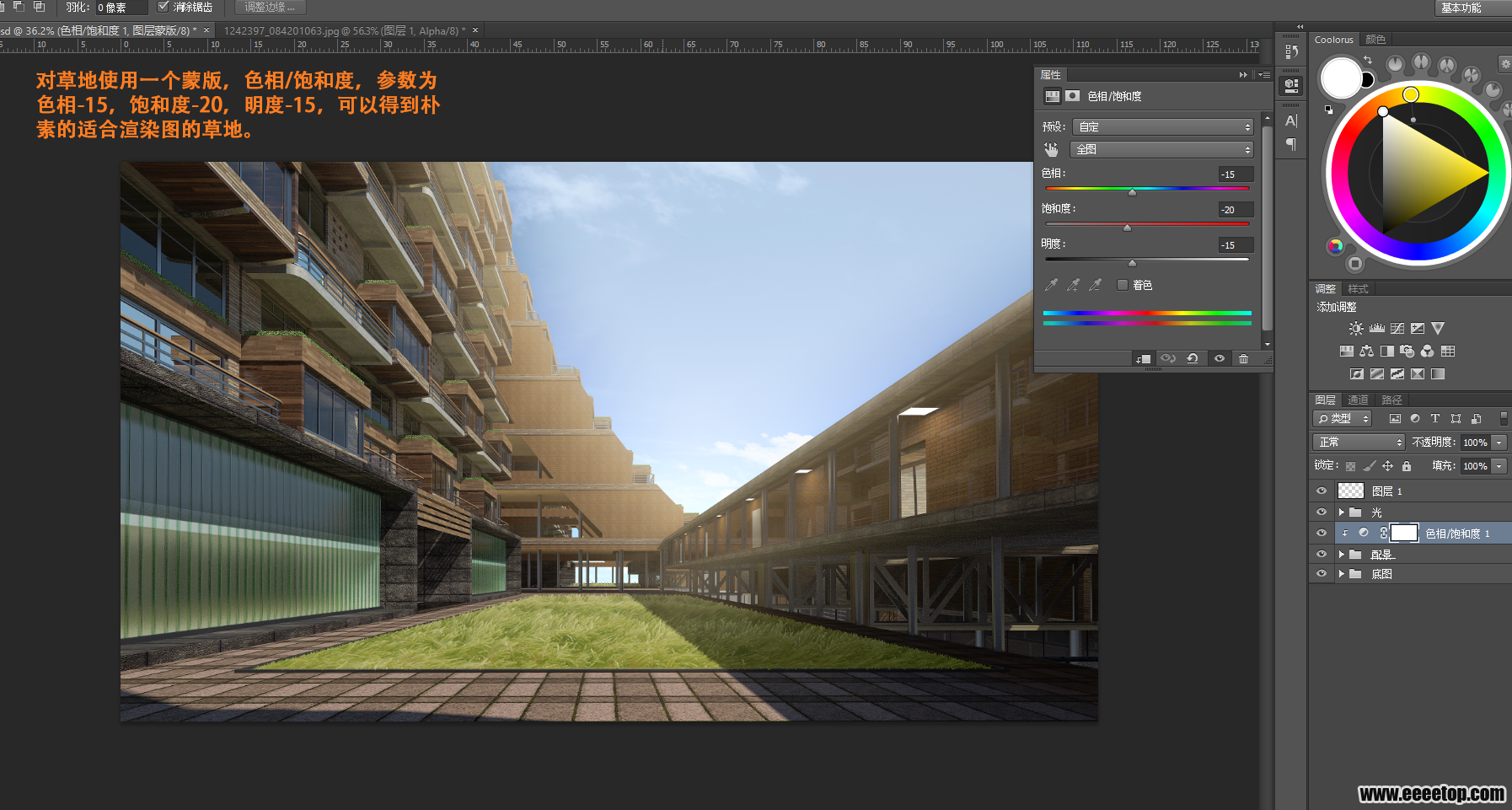The height and width of the screenshot is (810, 1512).
Task: Lock transparent pixels icon
Action: tap(1350, 466)
